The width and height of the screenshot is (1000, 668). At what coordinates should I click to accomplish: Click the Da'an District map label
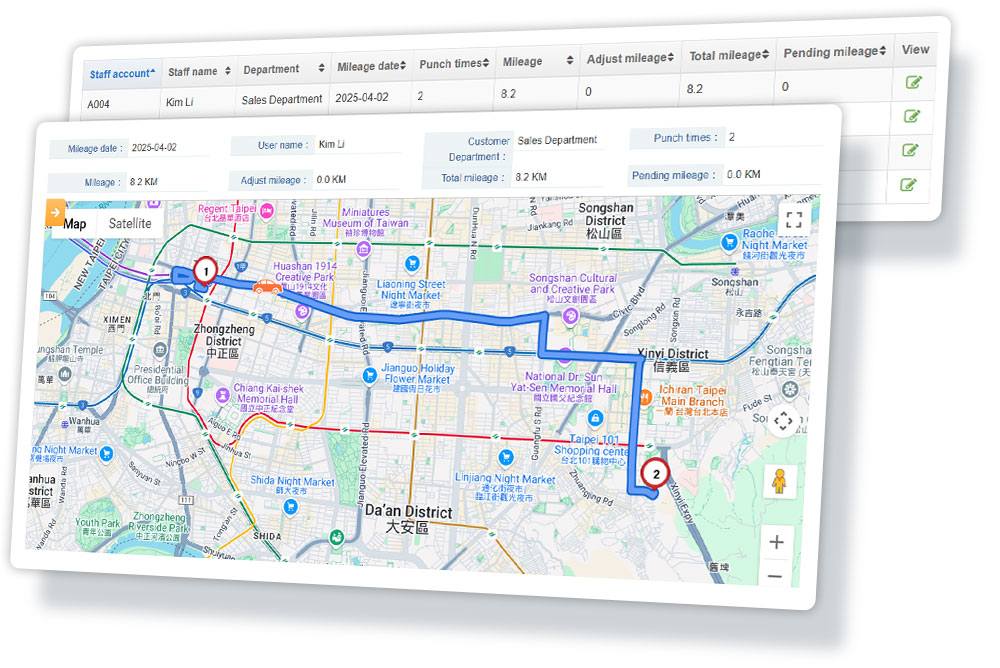[x=408, y=519]
